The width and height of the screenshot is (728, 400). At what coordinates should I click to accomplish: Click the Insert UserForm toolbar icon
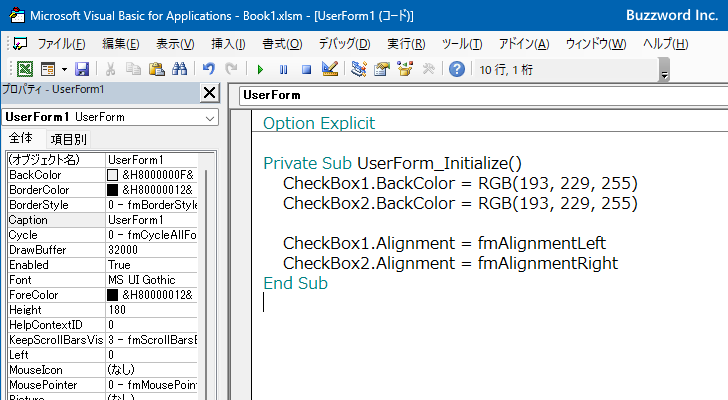pyautogui.click(x=48, y=69)
